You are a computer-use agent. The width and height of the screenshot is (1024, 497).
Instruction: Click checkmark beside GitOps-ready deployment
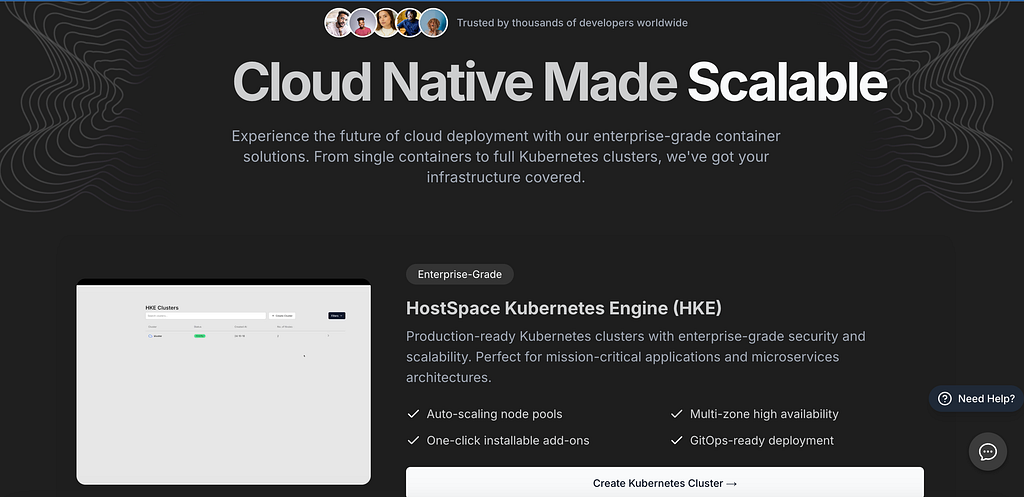click(677, 441)
